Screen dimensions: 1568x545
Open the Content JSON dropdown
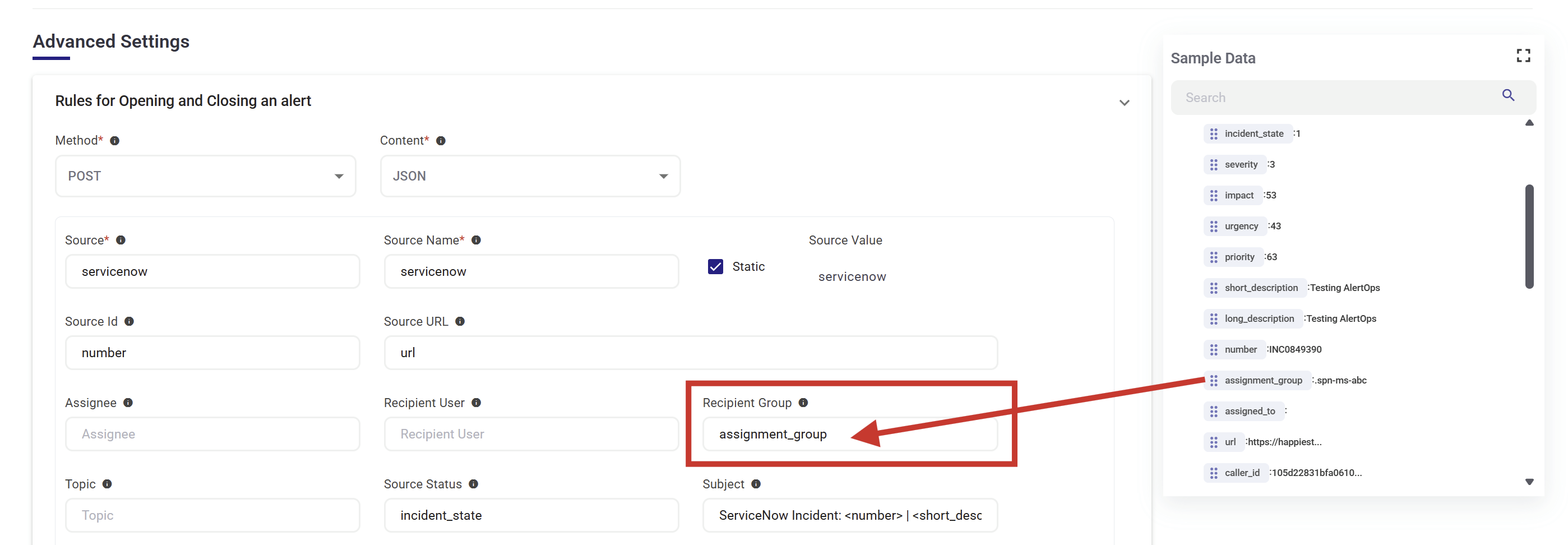[x=530, y=176]
